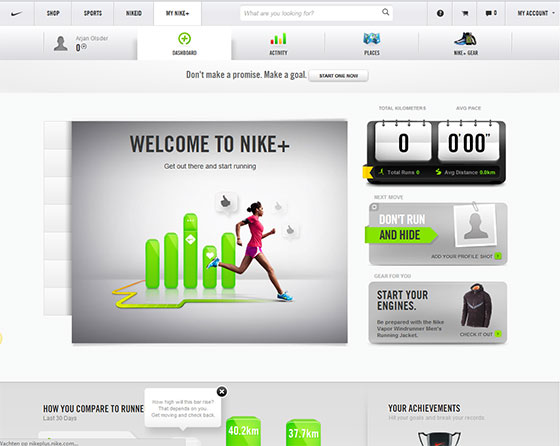Open the help question mark icon
Viewport: 560px width, 446px height.
(440, 13)
